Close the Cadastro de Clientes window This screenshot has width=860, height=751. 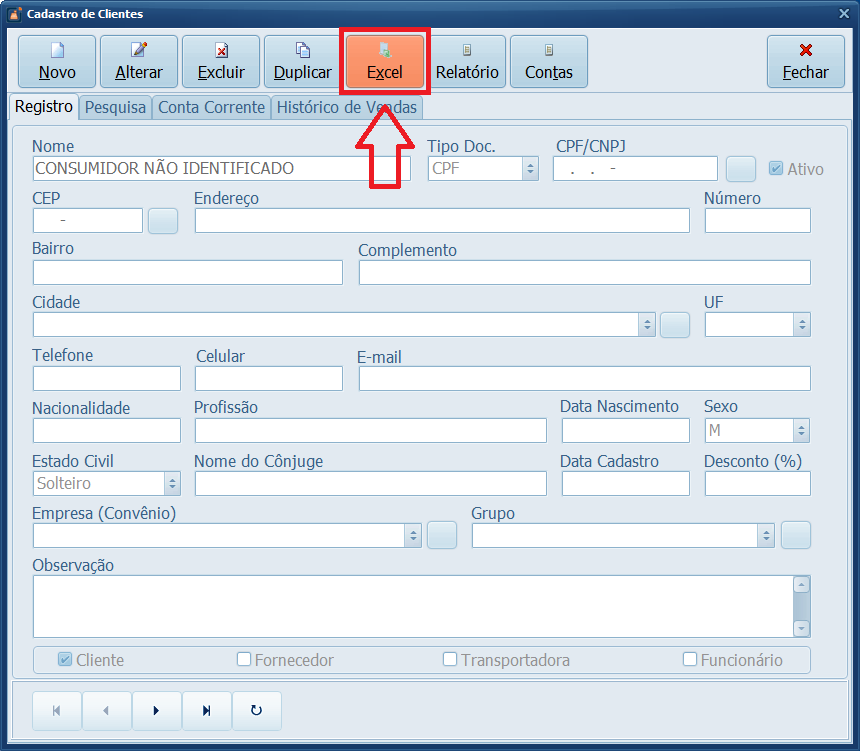844,14
